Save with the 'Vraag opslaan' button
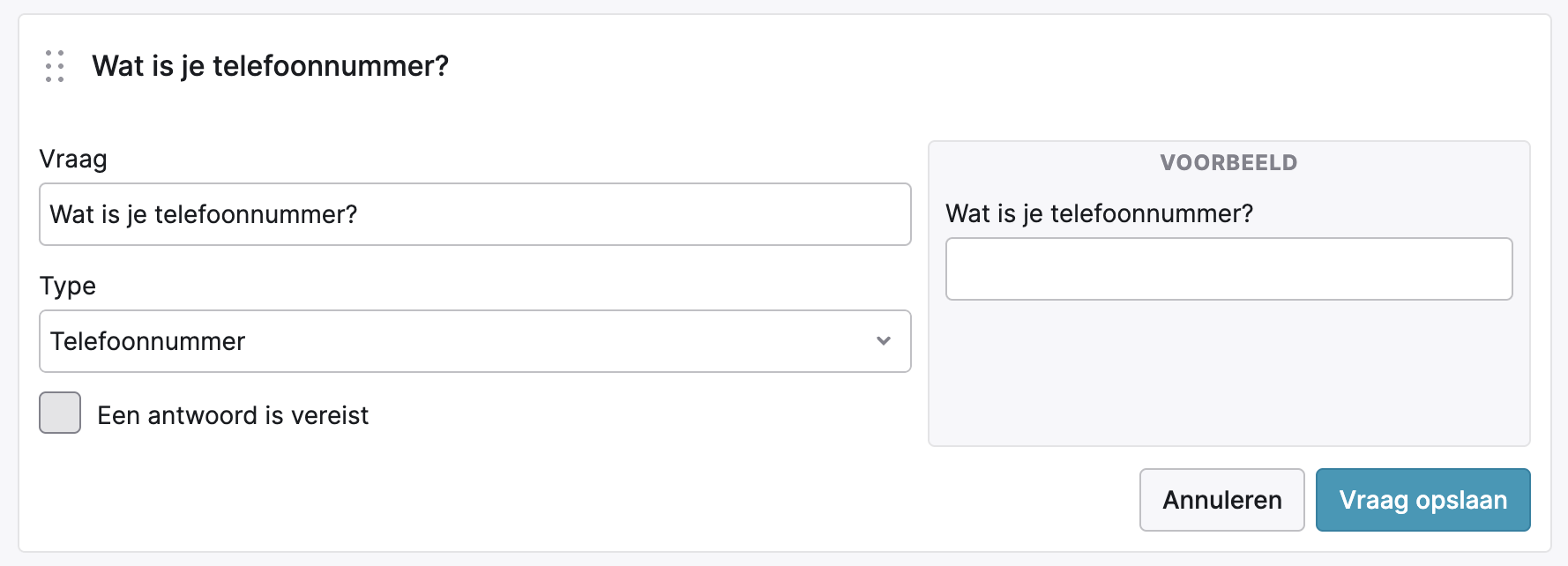1568x566 pixels. pyautogui.click(x=1422, y=500)
